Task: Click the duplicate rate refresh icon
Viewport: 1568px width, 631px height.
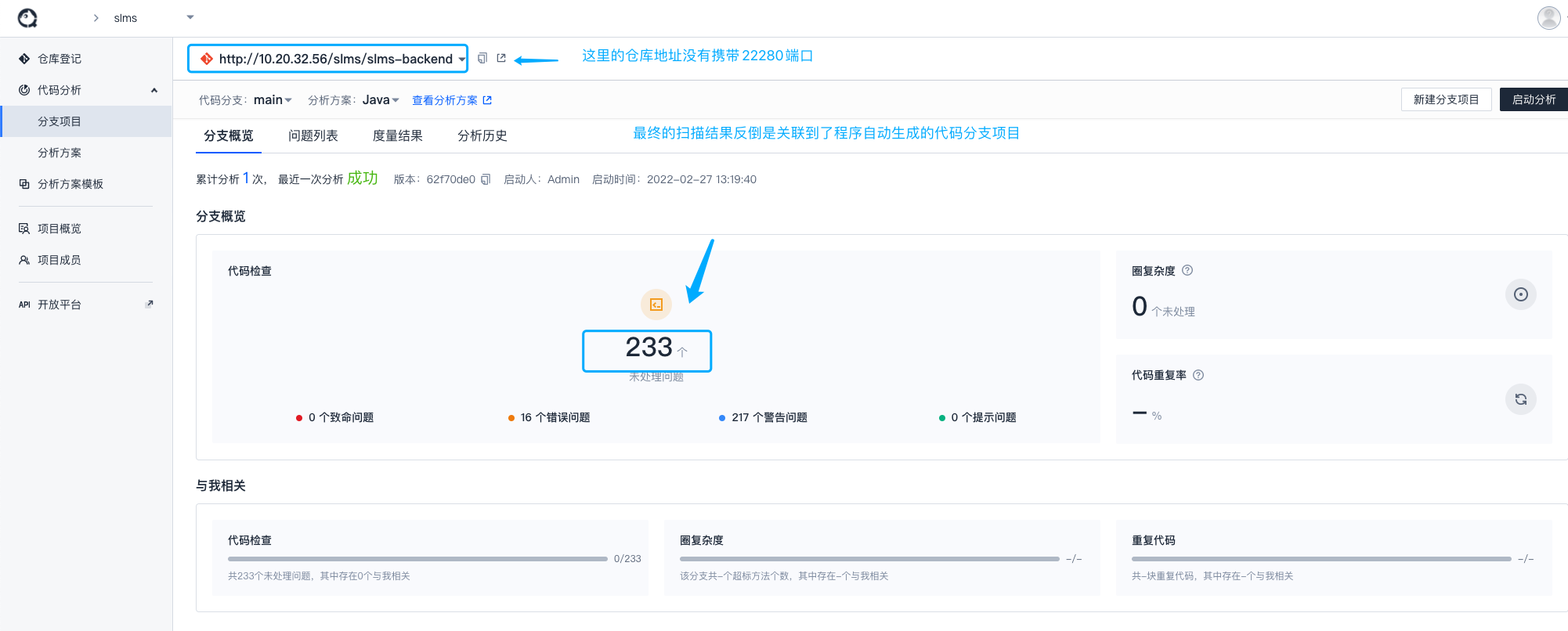Action: [1520, 399]
